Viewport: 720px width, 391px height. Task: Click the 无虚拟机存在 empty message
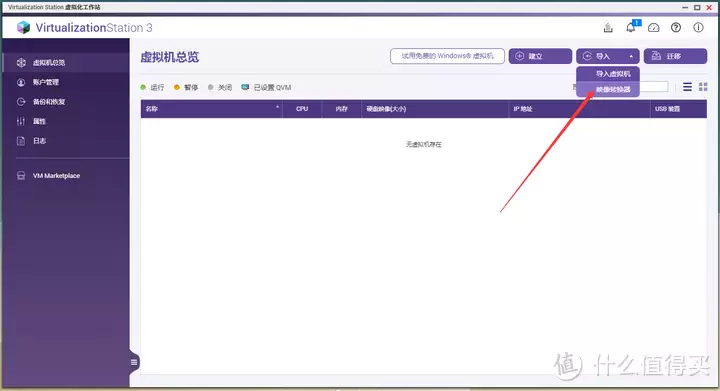(x=423, y=145)
